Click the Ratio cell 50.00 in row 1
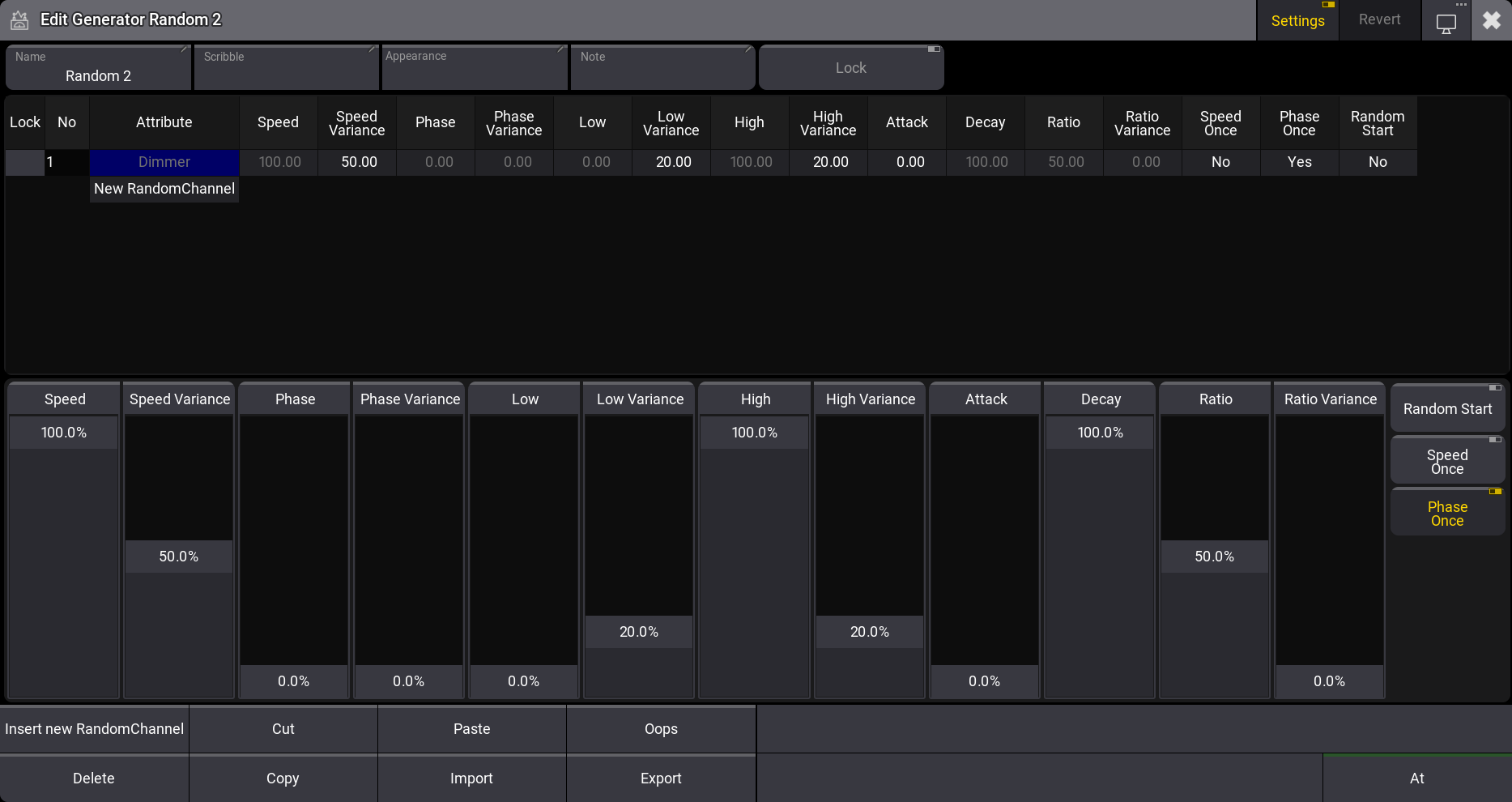Image resolution: width=1512 pixels, height=802 pixels. 1064,162
